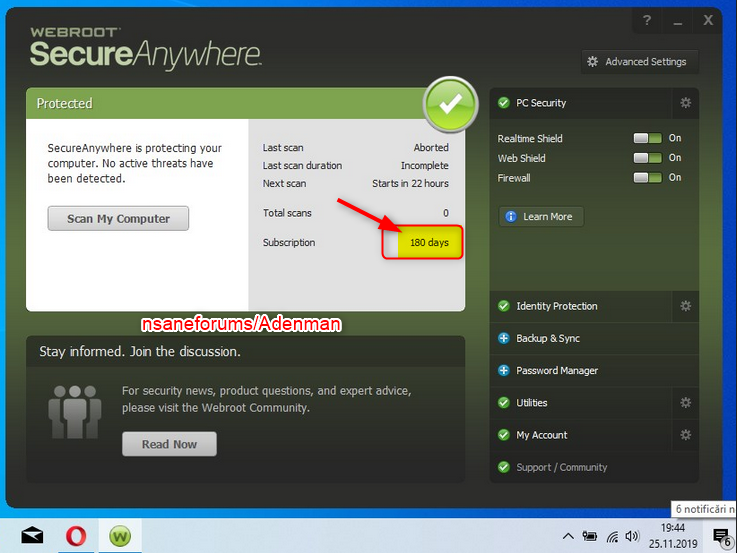Open Opera browser from taskbar
The height and width of the screenshot is (553, 737).
(x=76, y=536)
